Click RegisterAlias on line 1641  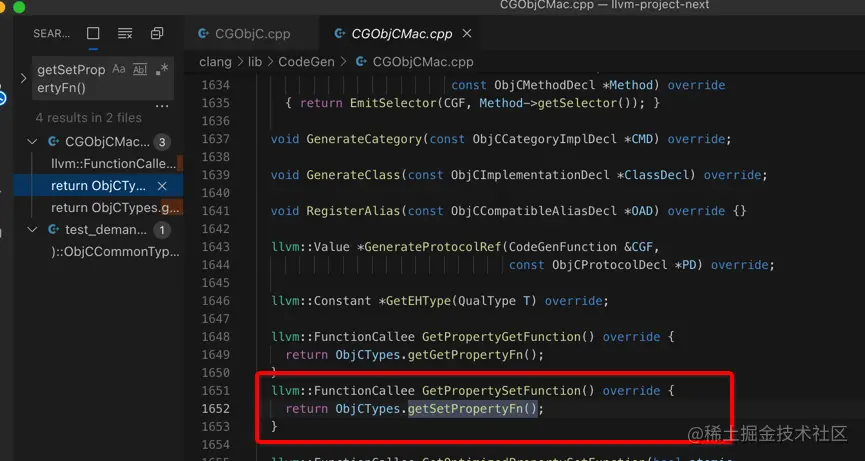coord(353,211)
